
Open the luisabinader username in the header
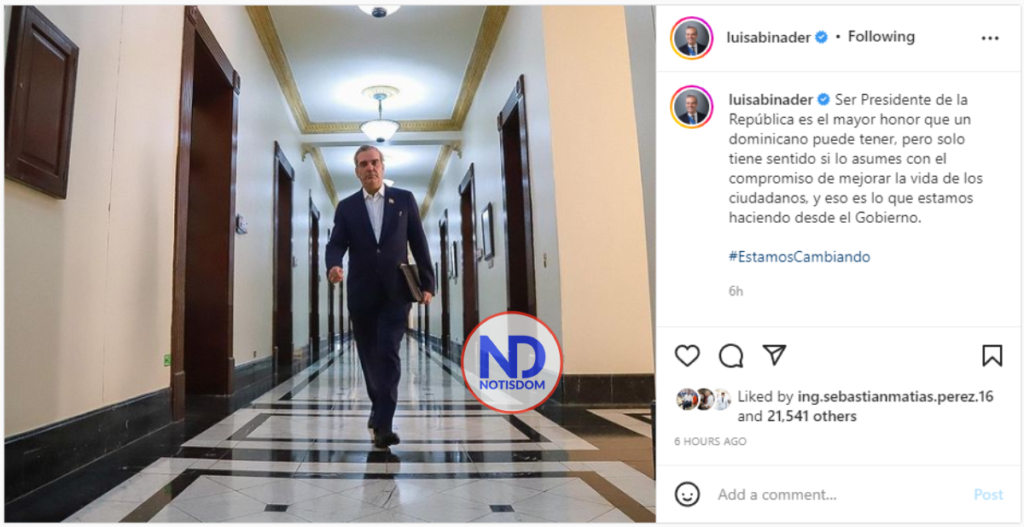(769, 37)
